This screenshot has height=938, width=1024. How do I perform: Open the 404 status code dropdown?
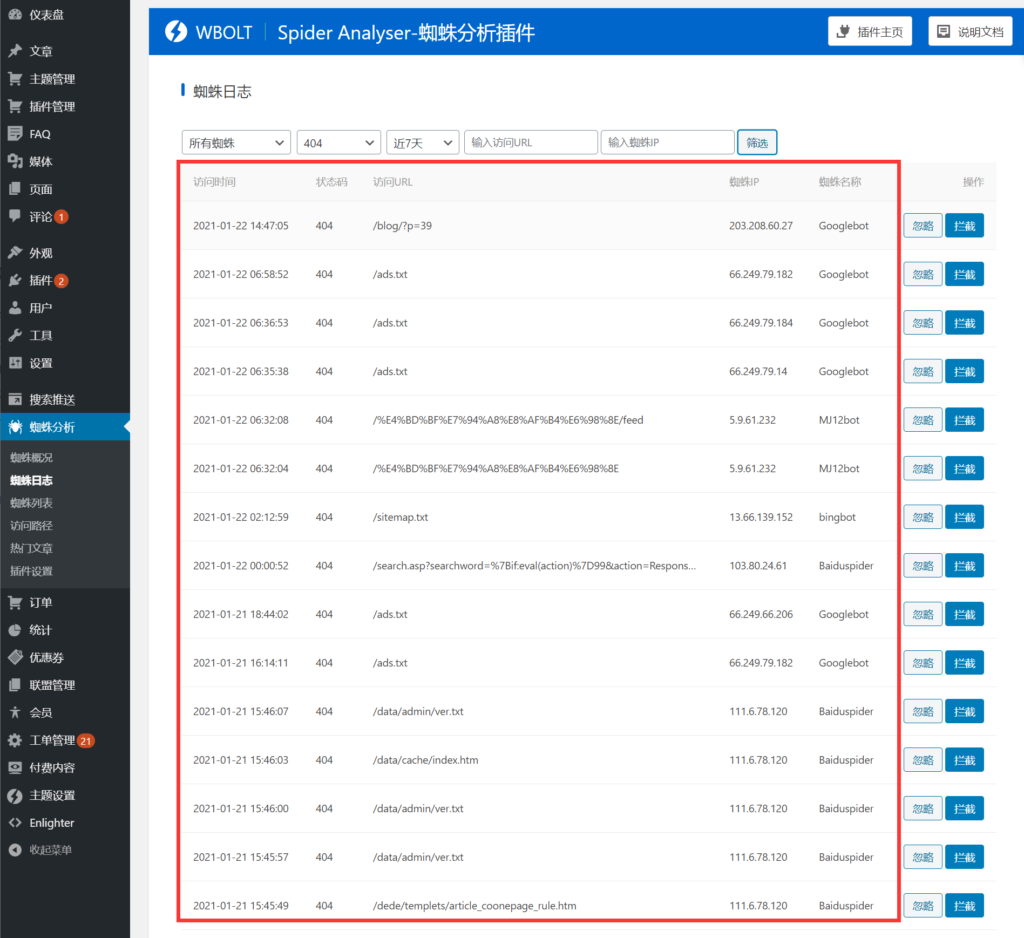click(x=339, y=143)
